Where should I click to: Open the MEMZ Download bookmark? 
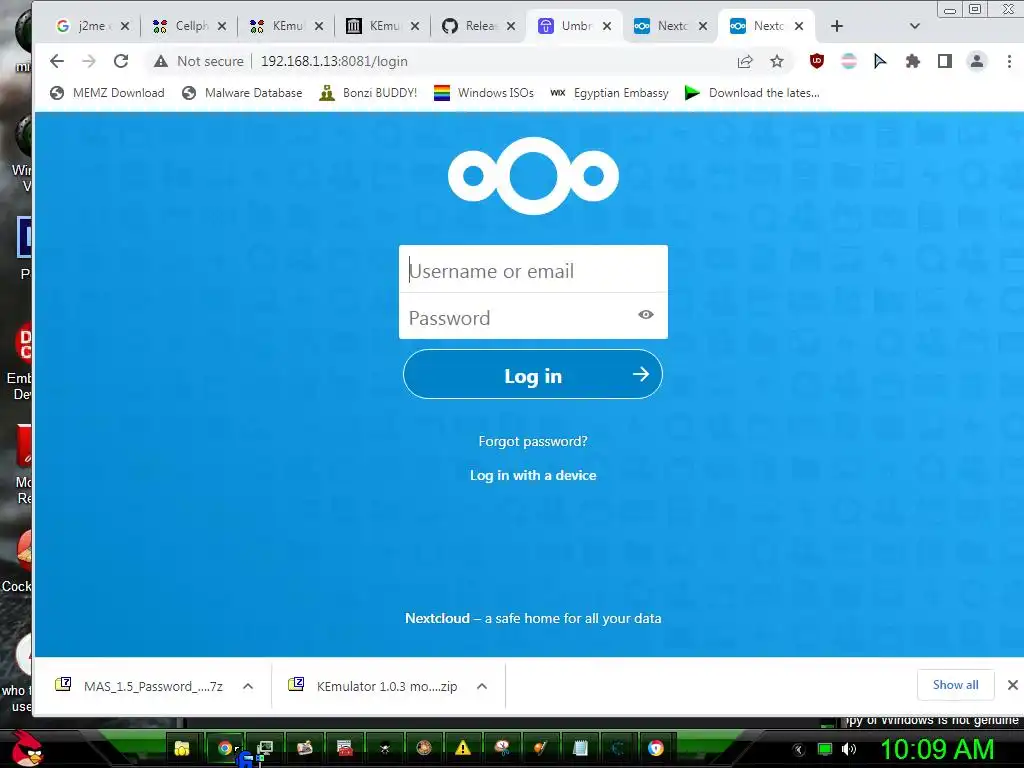pyautogui.click(x=107, y=93)
